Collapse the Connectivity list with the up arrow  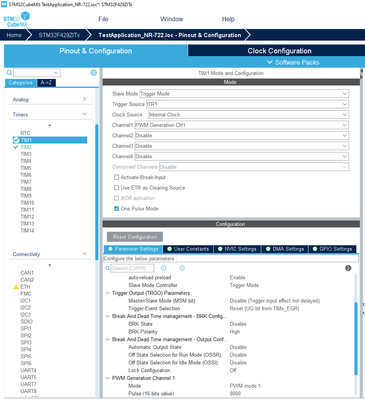point(50,266)
